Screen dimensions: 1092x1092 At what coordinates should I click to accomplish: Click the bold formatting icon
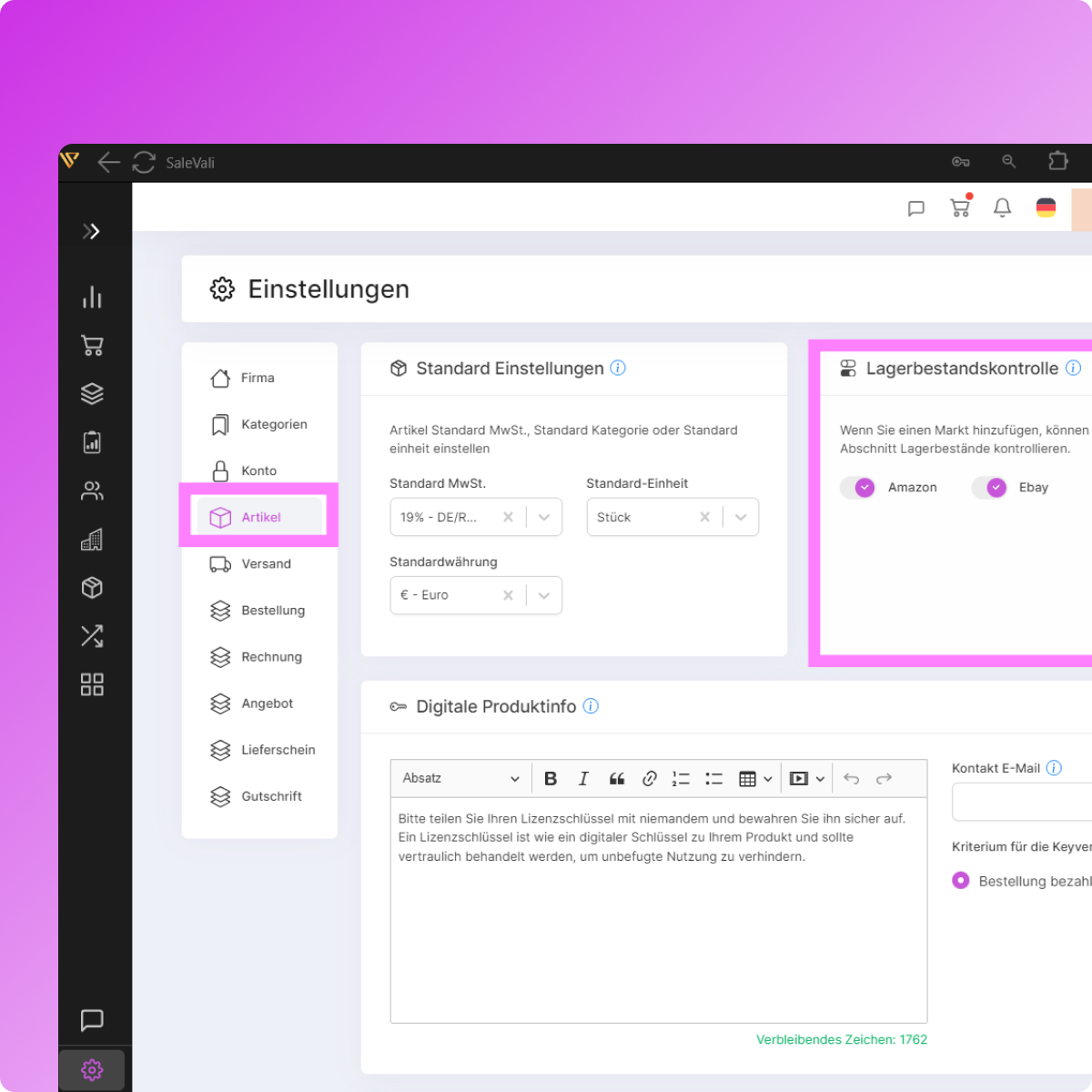coord(551,779)
